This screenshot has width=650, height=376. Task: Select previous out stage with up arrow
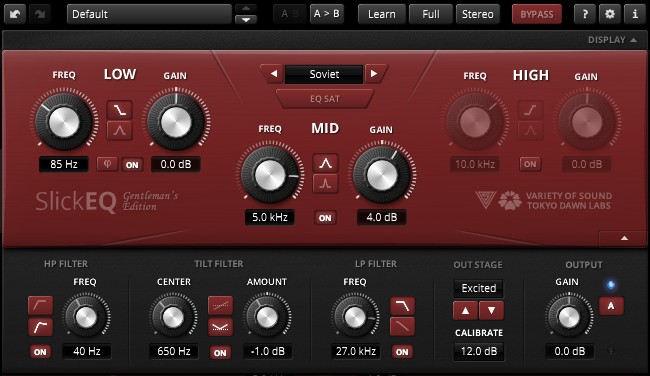pos(466,310)
